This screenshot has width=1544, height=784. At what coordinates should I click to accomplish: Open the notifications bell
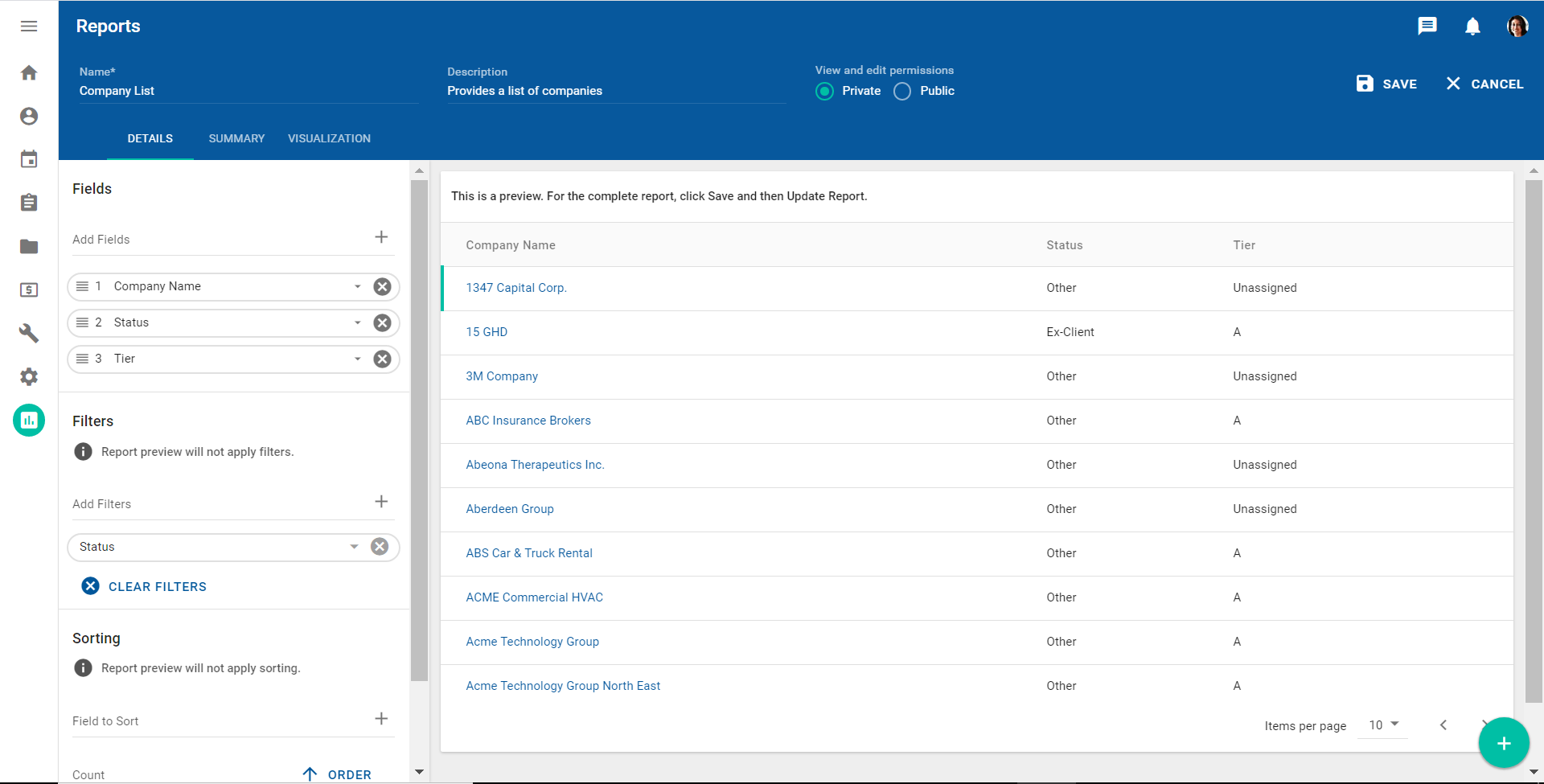tap(1472, 27)
